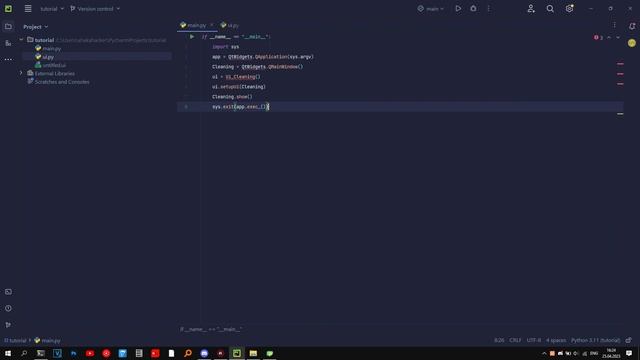Open Python 3.11 interpreter selector
Viewport: 640px width, 360px height.
click(595, 340)
